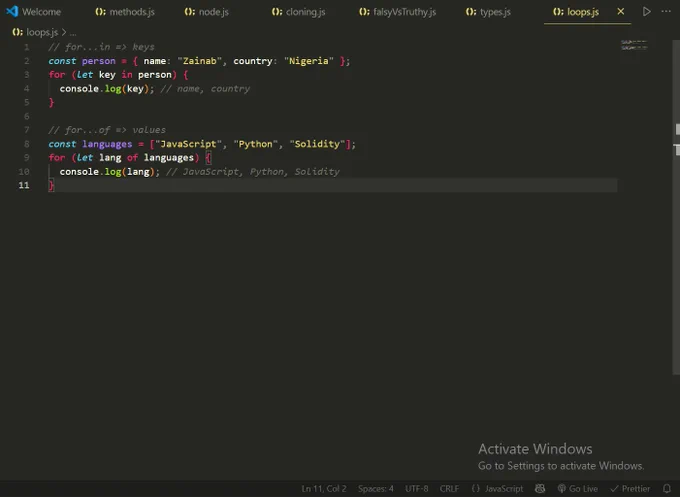Click the JS file icon on types.js tab
The height and width of the screenshot is (497, 680).
coord(471,12)
